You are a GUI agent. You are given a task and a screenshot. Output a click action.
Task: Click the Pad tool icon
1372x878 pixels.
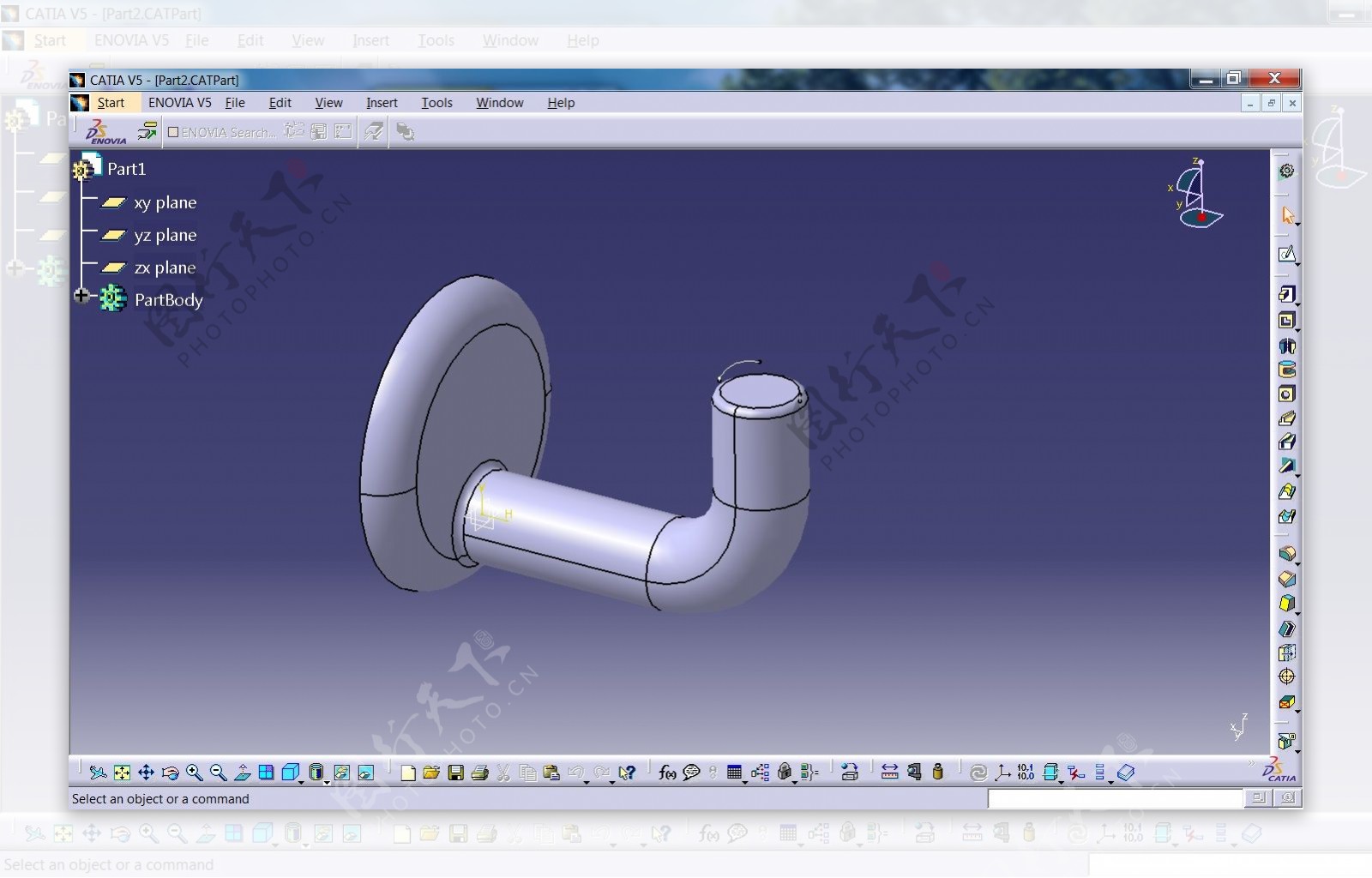tap(1286, 294)
